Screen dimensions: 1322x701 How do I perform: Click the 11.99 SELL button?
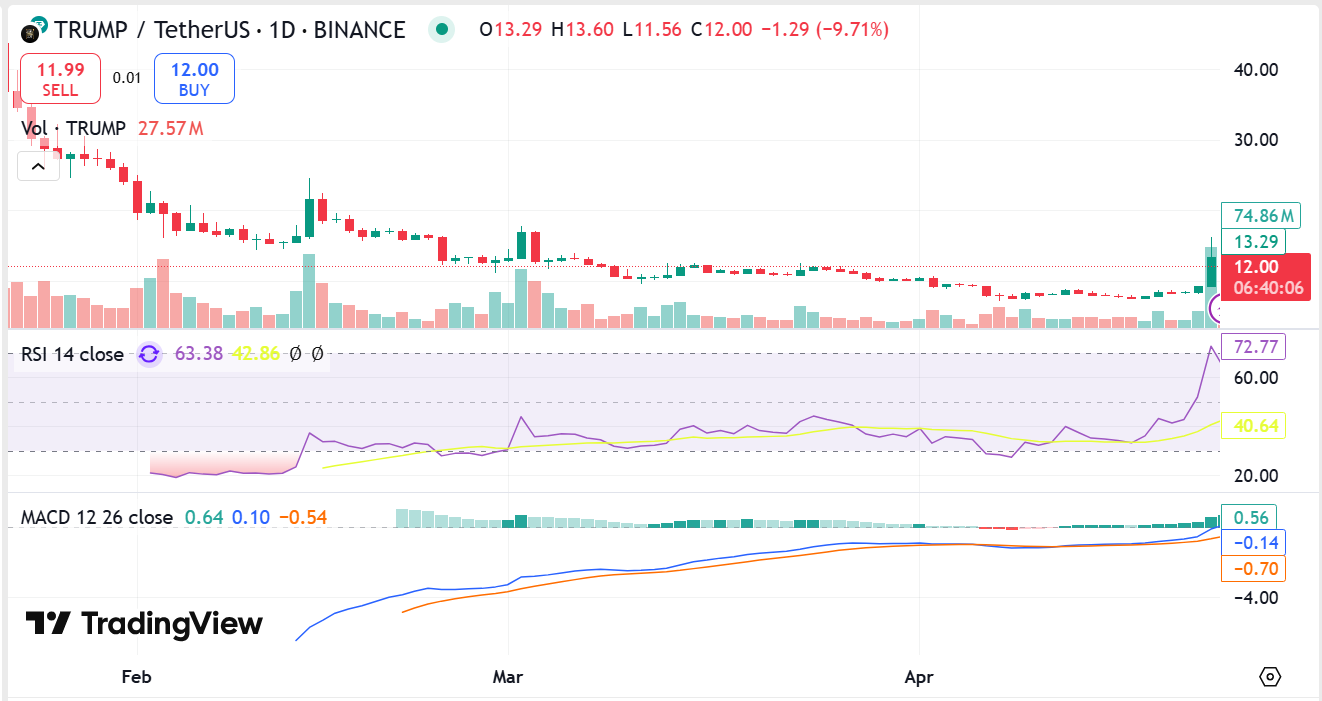(60, 79)
